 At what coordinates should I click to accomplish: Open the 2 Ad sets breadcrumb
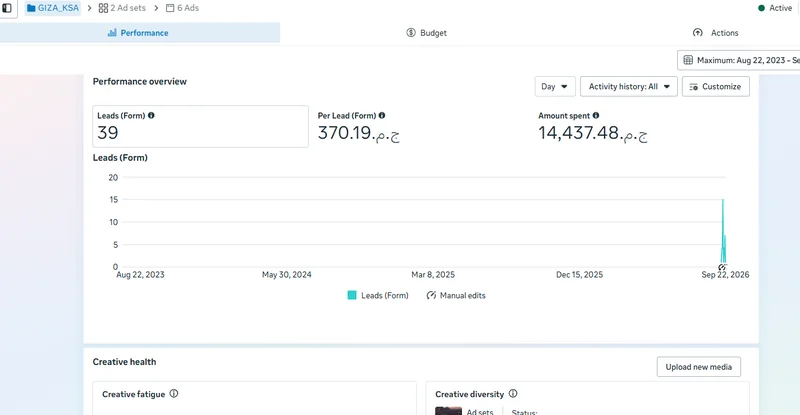(x=122, y=8)
